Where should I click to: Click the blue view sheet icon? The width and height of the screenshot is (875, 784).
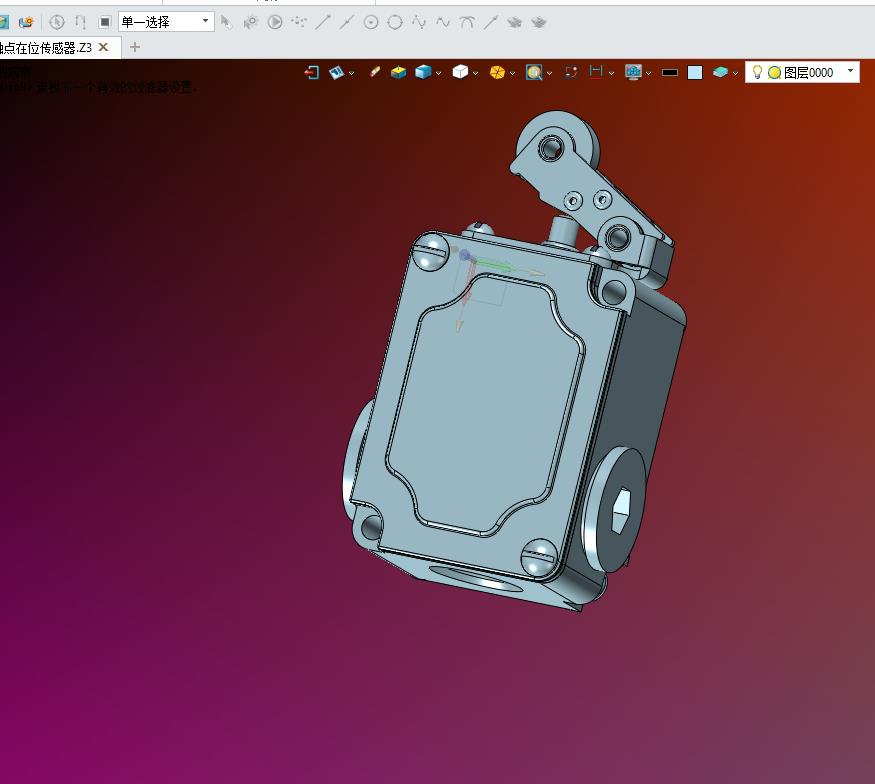point(336,73)
